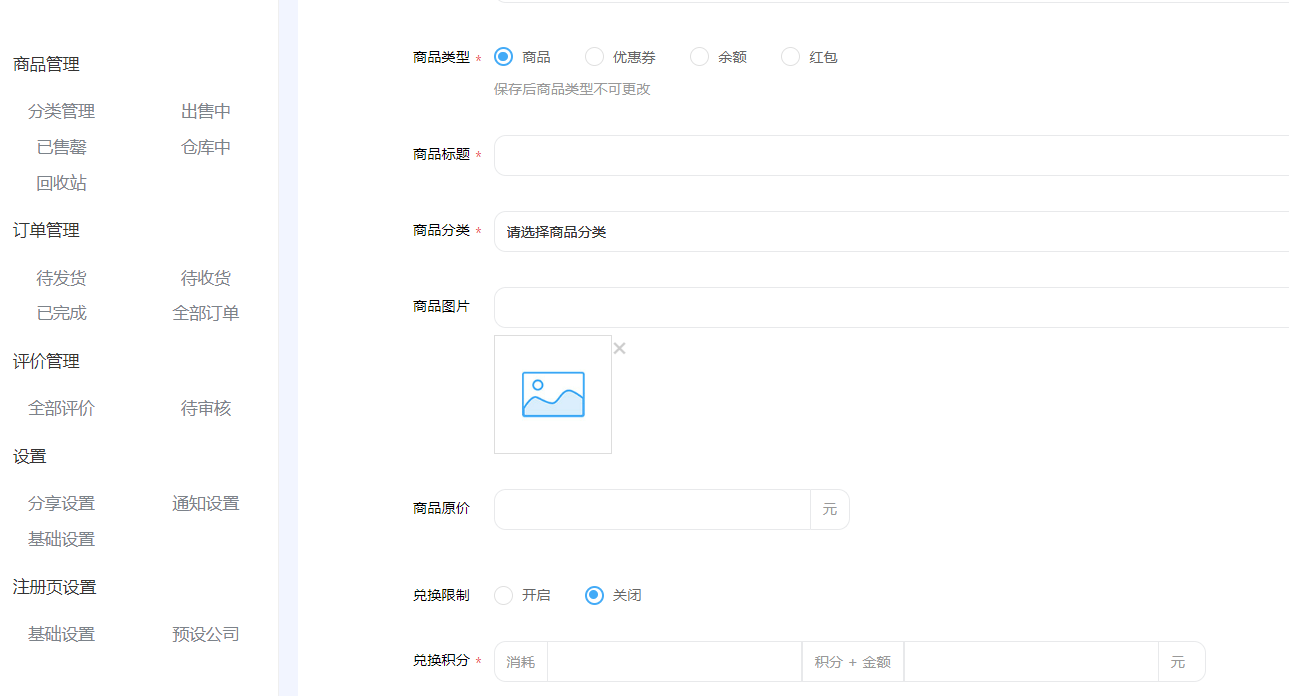Open 分享设置 settings
Viewport: 1289px width, 696px height.
62,503
